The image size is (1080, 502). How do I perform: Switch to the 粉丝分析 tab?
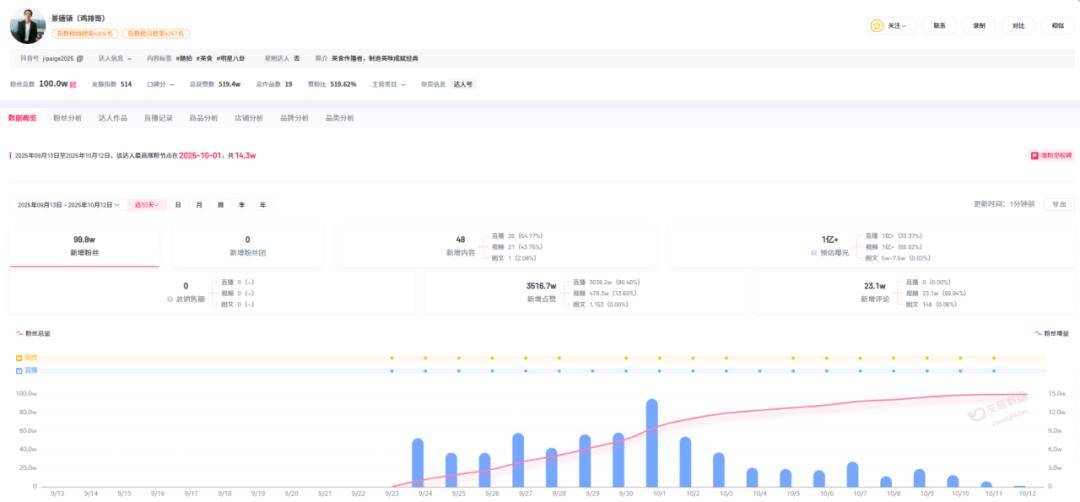(x=65, y=118)
